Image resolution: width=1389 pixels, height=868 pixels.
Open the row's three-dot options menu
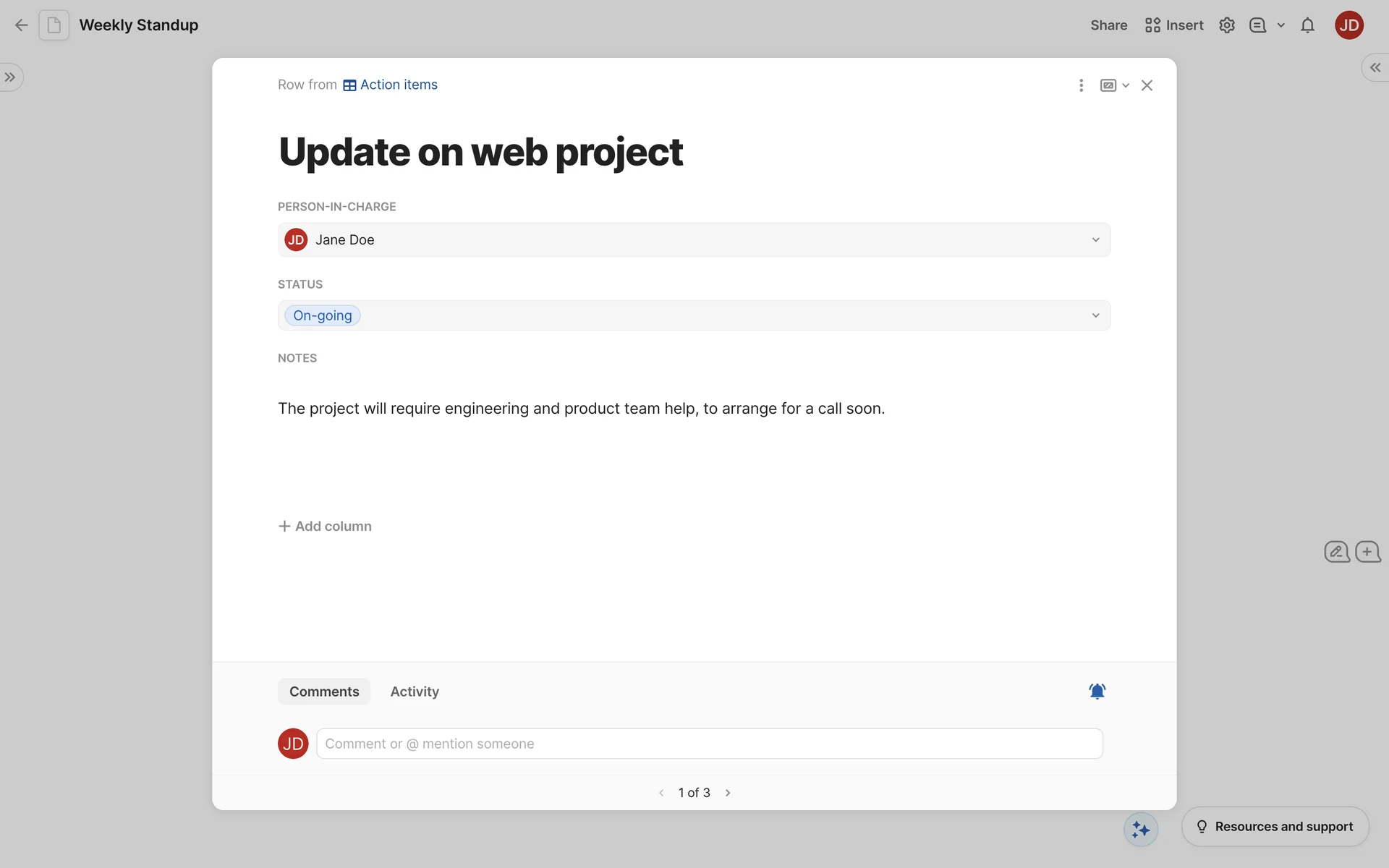coord(1081,85)
